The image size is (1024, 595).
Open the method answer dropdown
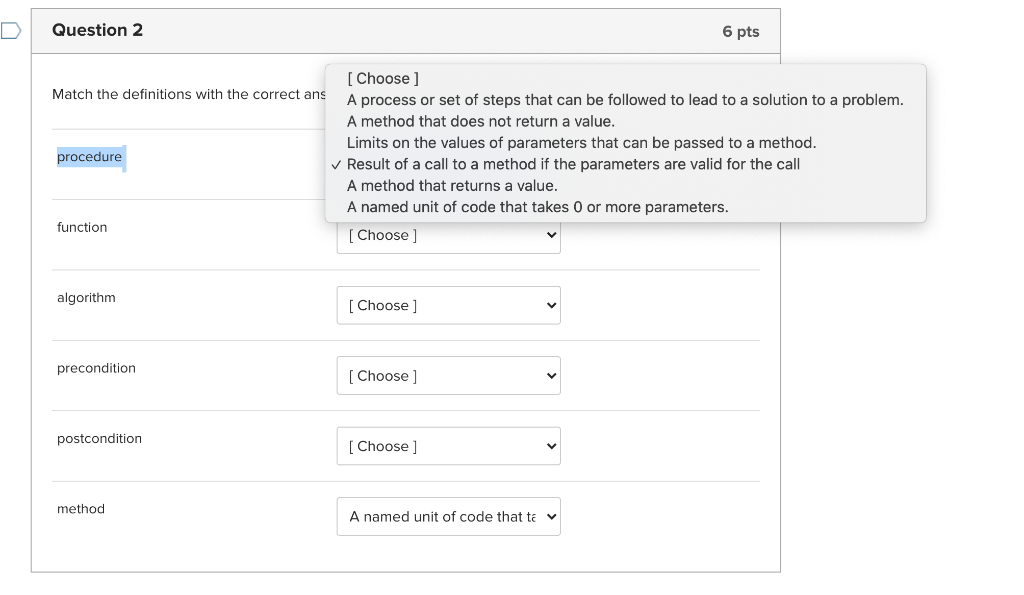click(448, 516)
